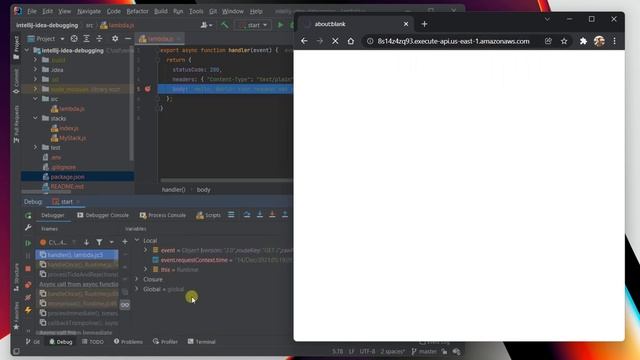Screen dimensions: 640x360
Task: Toggle the breakpoint on line 5
Action: click(148, 89)
